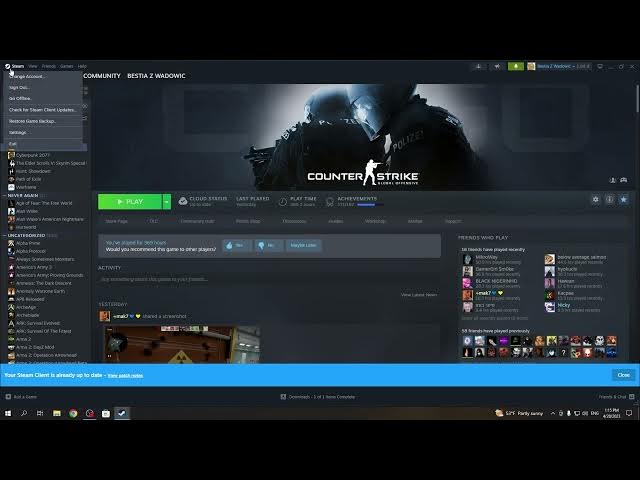Screen dimensions: 640x480
Task: Click the Steam taskbar icon
Action: click(x=122, y=413)
